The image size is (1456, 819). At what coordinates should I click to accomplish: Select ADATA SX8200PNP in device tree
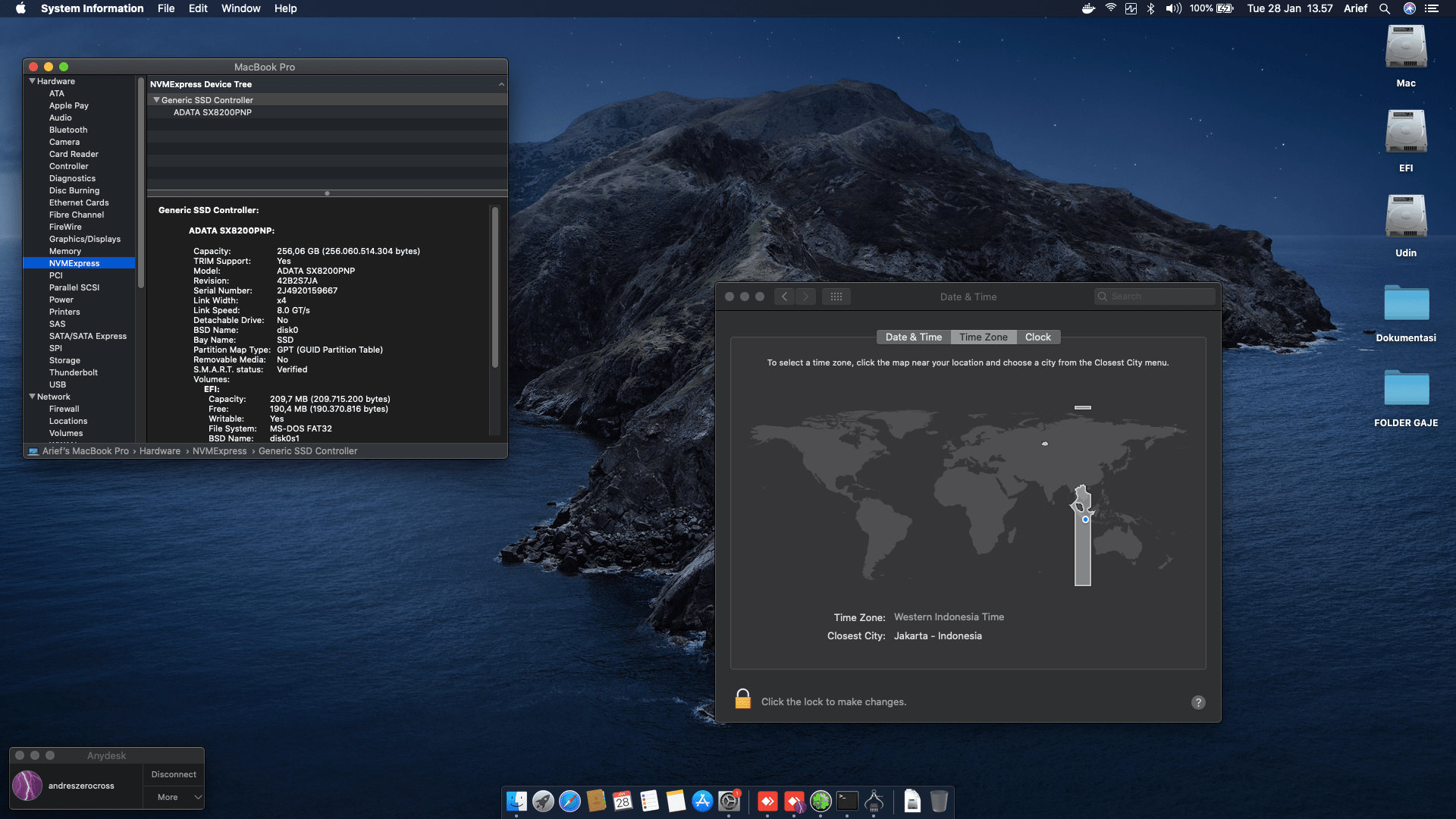(x=212, y=112)
